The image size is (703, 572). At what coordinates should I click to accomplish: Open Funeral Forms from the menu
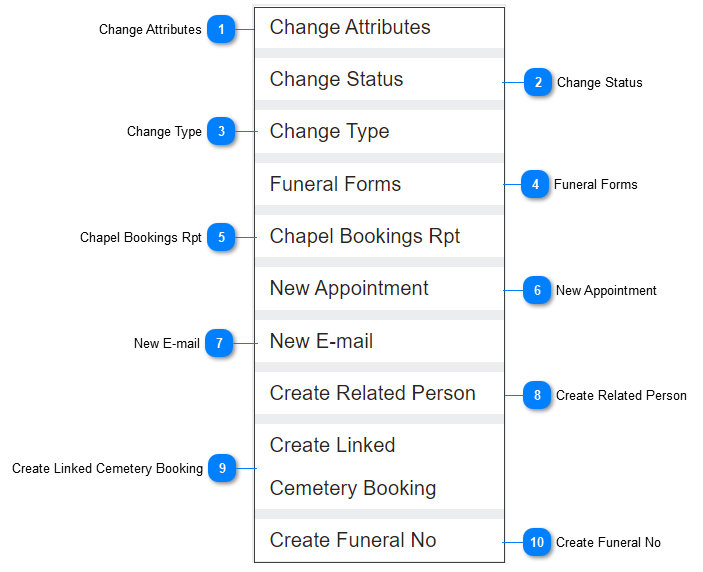click(379, 184)
